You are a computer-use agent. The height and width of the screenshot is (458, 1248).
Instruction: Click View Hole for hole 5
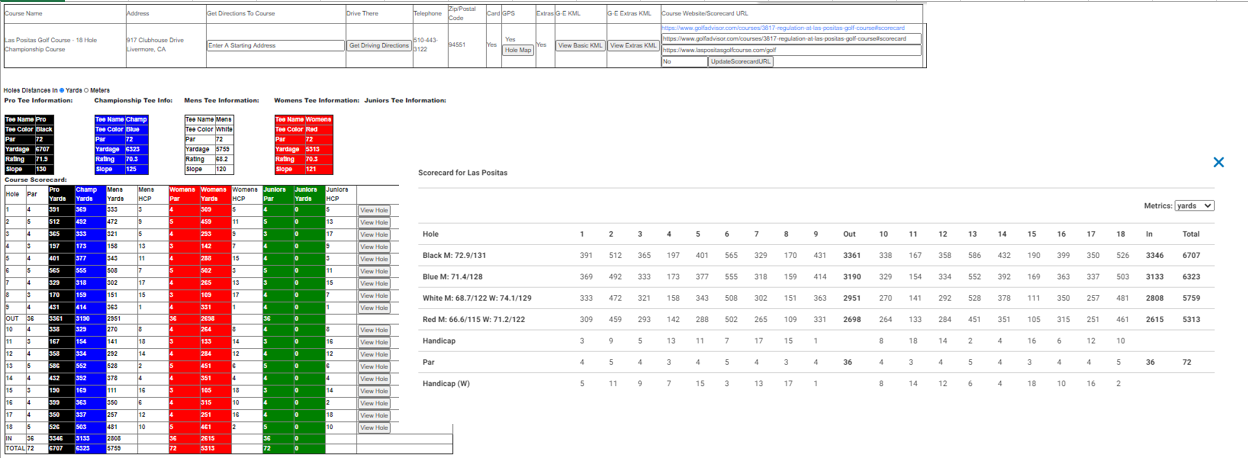tap(374, 259)
